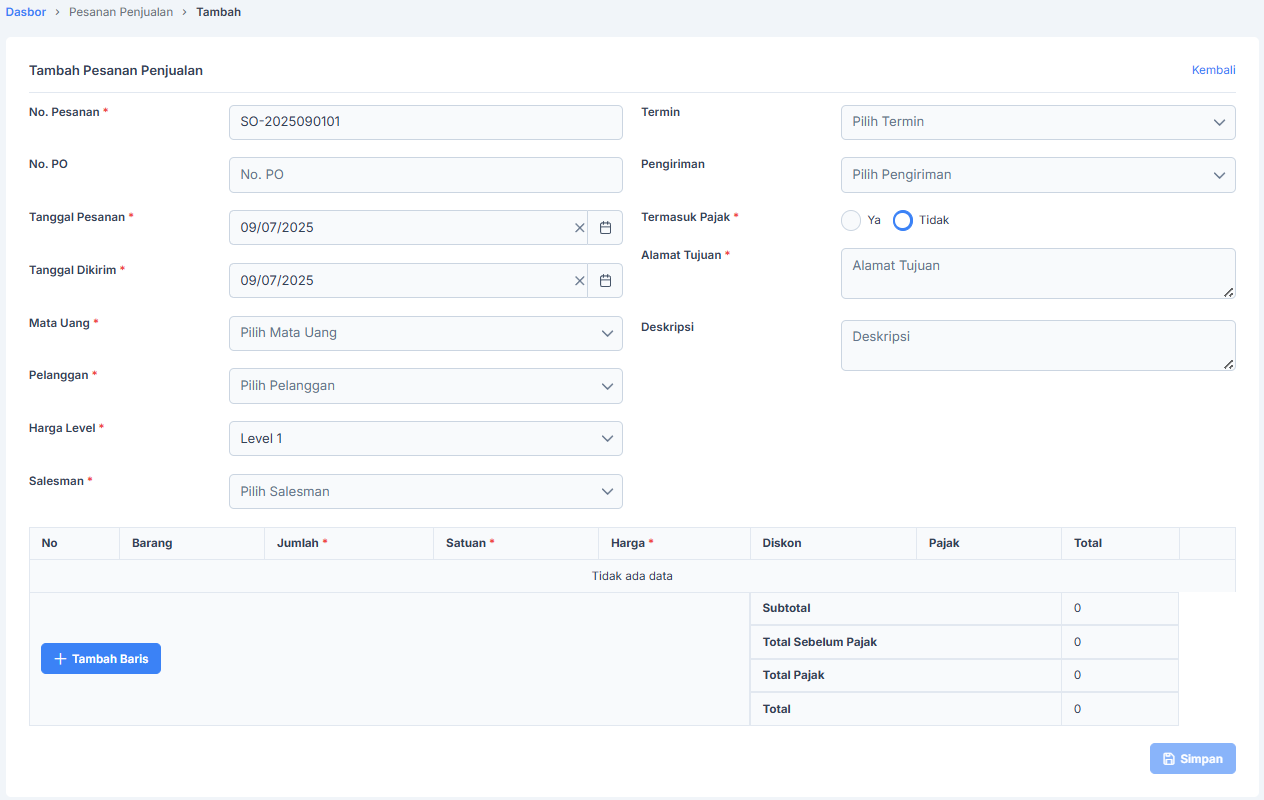Clear the Tanggal Dikirim date with X
The height and width of the screenshot is (800, 1264).
click(x=579, y=281)
